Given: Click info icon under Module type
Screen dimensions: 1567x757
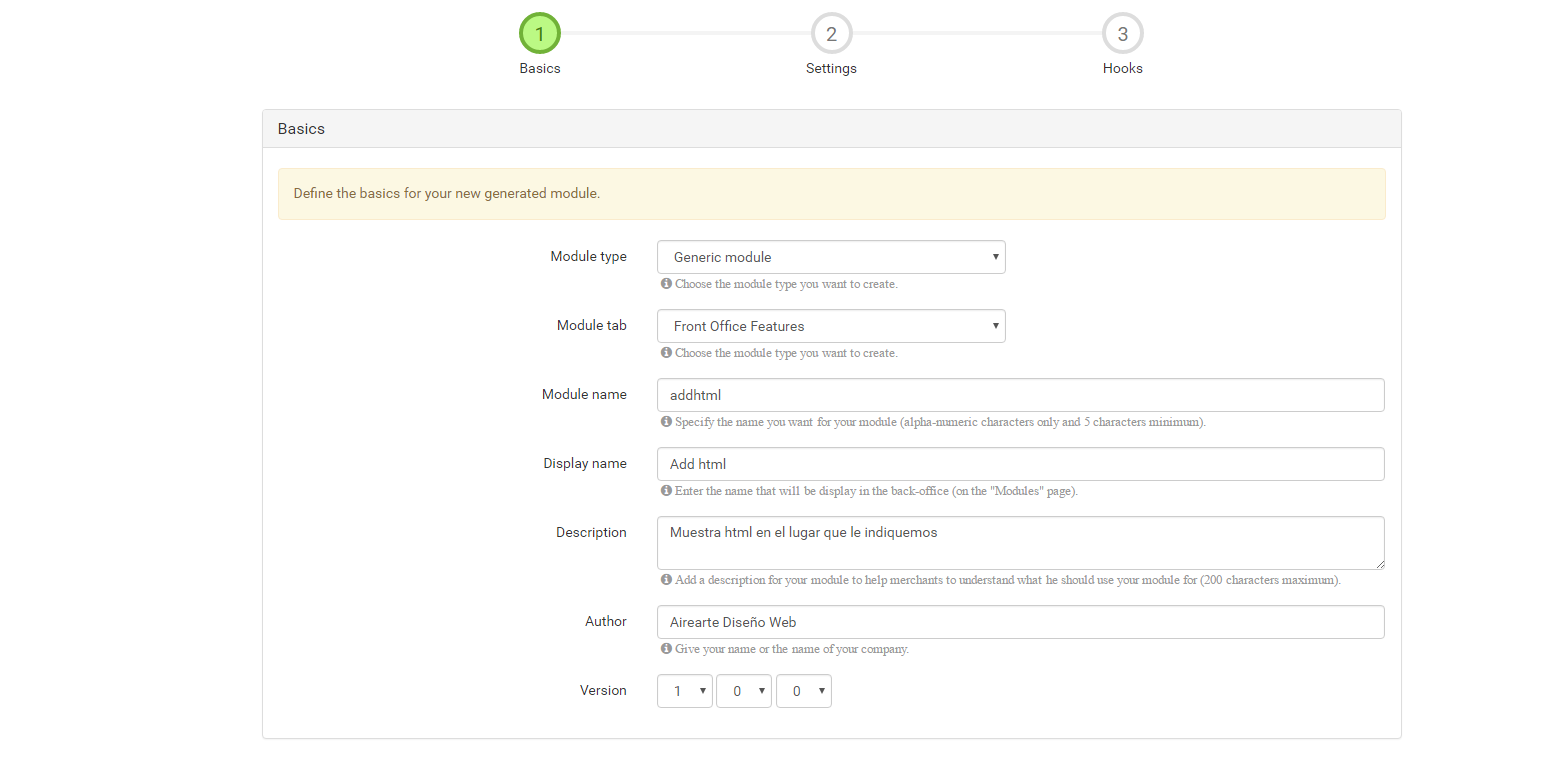Looking at the screenshot, I should point(667,284).
